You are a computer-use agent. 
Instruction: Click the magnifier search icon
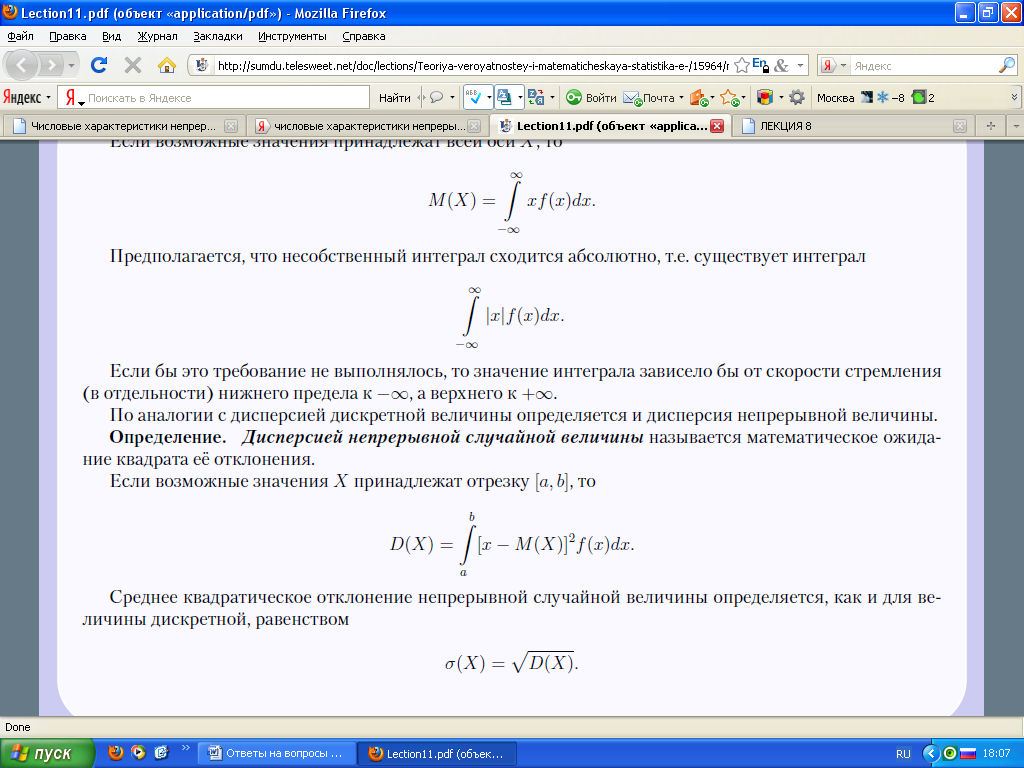point(1007,65)
